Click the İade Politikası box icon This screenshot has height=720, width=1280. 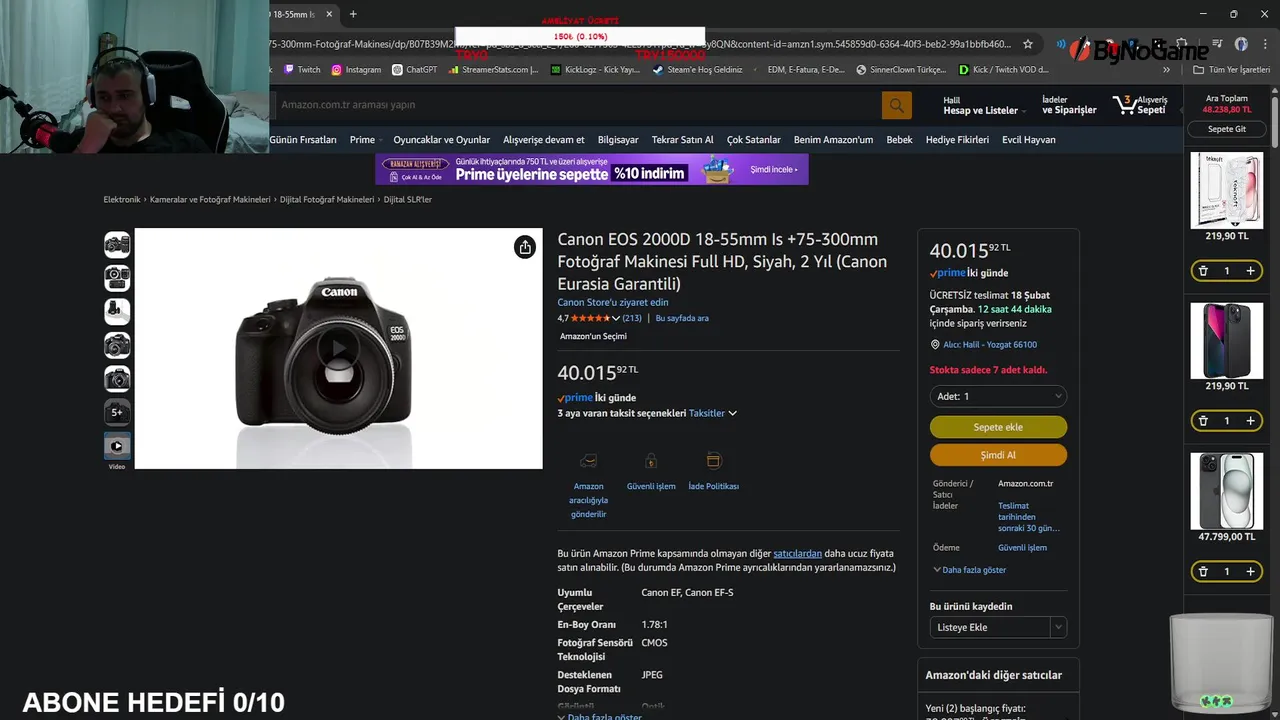(713, 461)
